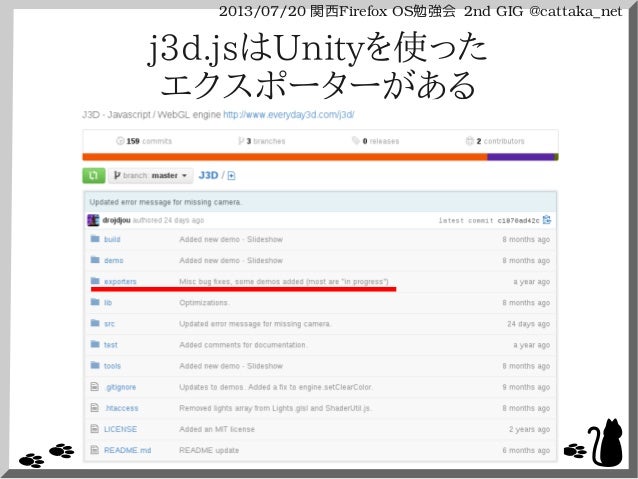Screen dimensions: 638x479
Task: Open exporters commit message 'Misc bug fixes'
Action: point(284,282)
